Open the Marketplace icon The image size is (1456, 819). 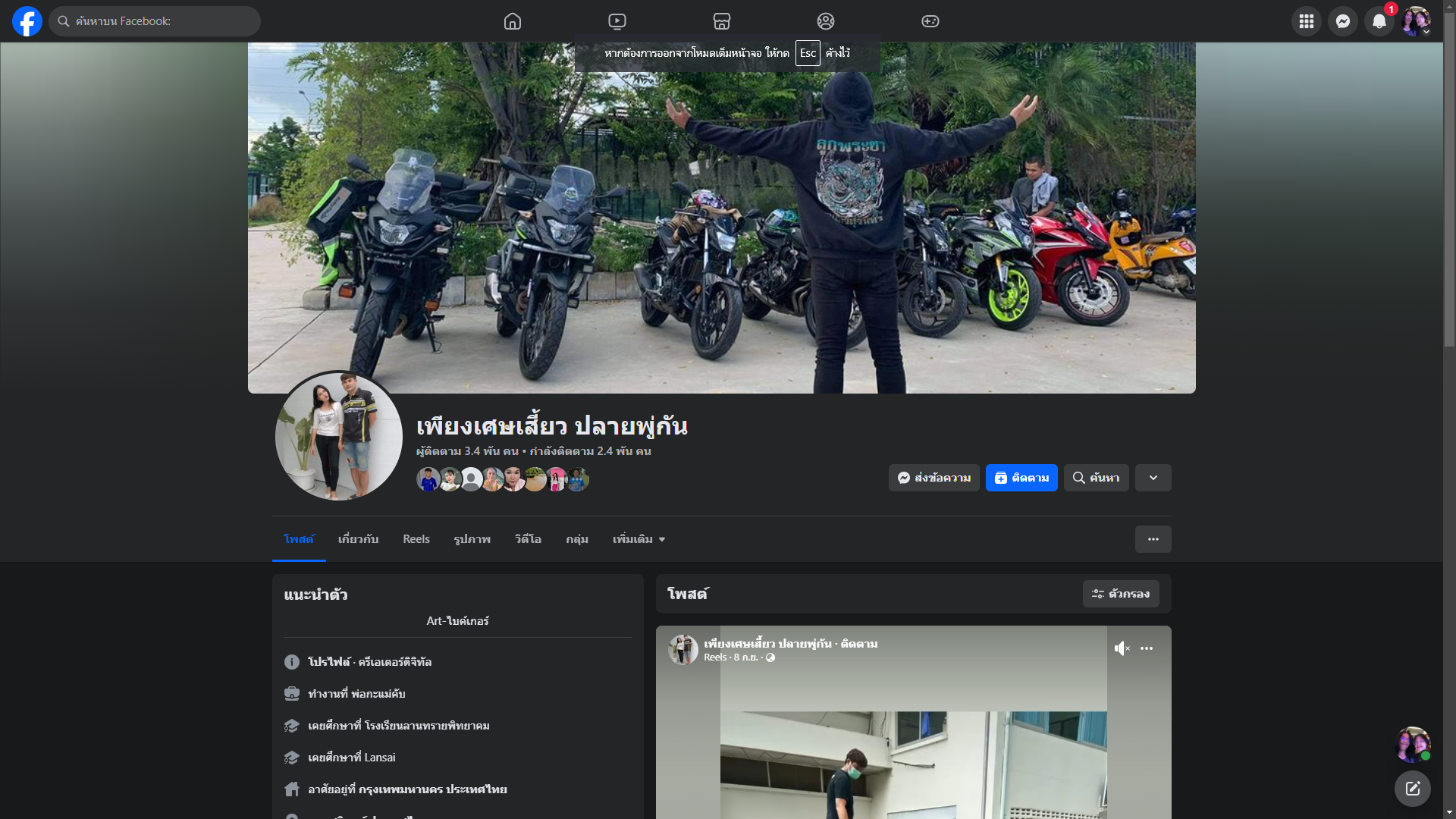722,21
